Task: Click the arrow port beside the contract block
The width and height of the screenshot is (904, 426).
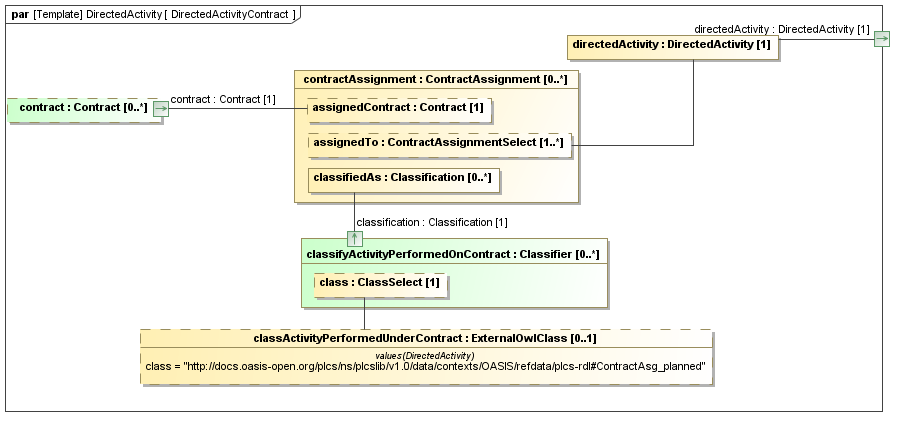Action: point(160,109)
